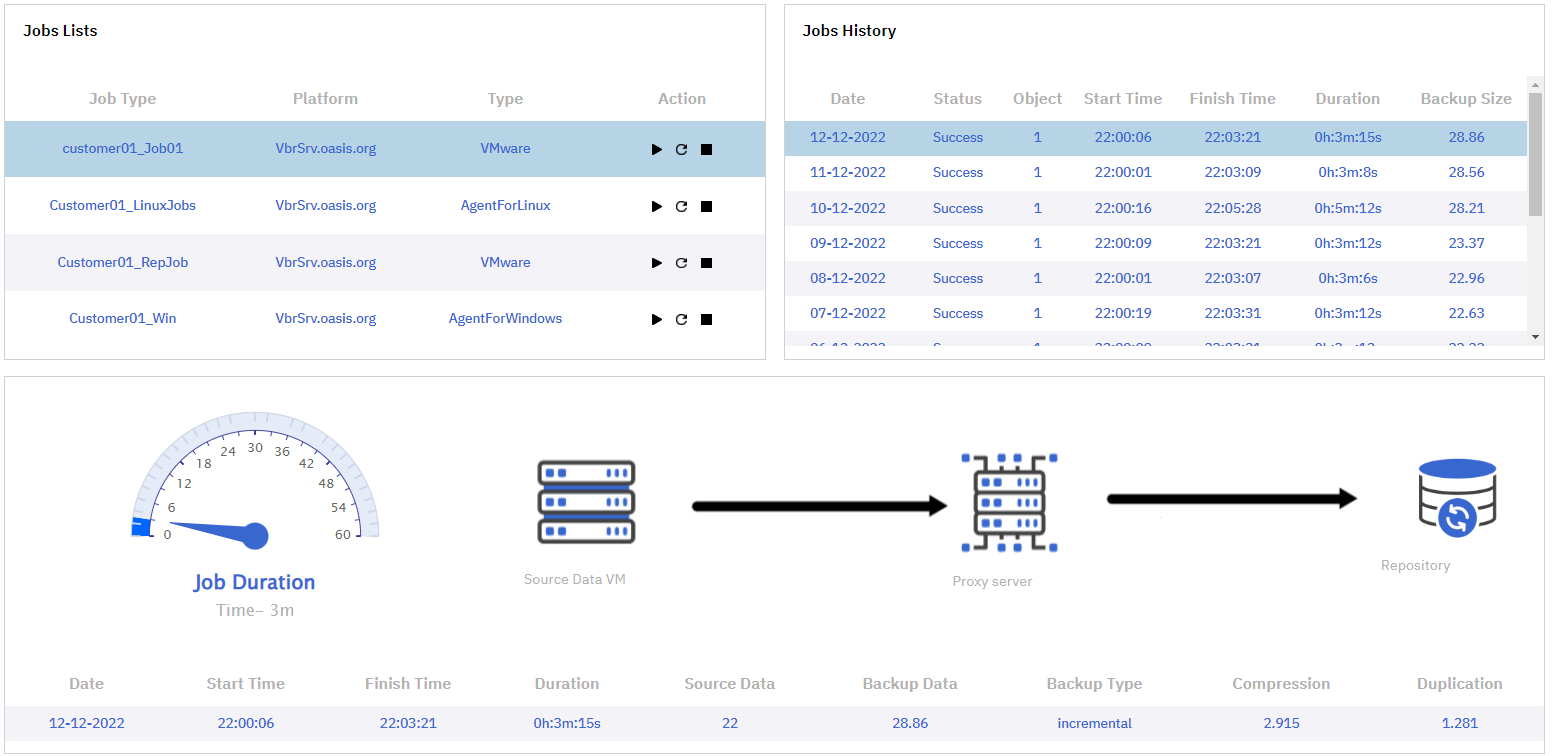Screen dimensions: 1552x756
Task: Select the 11-12-2022 history row
Action: pyautogui.click(x=1156, y=173)
